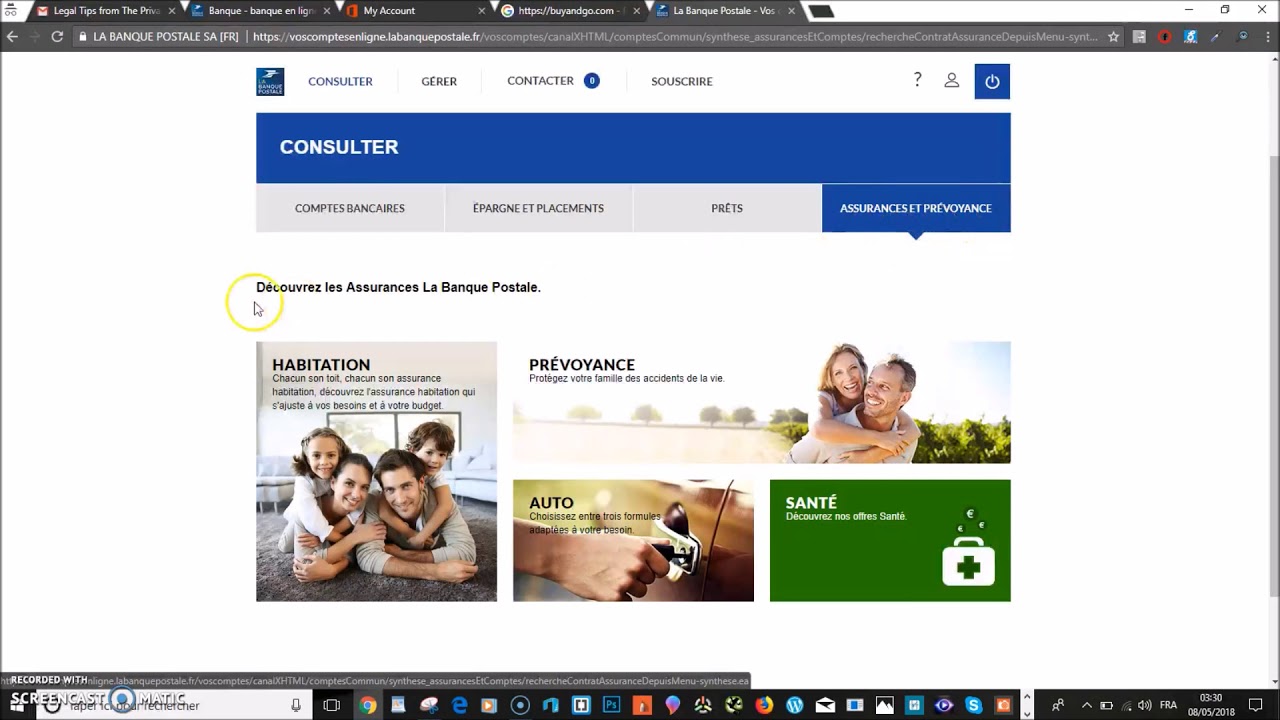1280x720 pixels.
Task: Open Firefox from taskbar
Action: click(764, 705)
